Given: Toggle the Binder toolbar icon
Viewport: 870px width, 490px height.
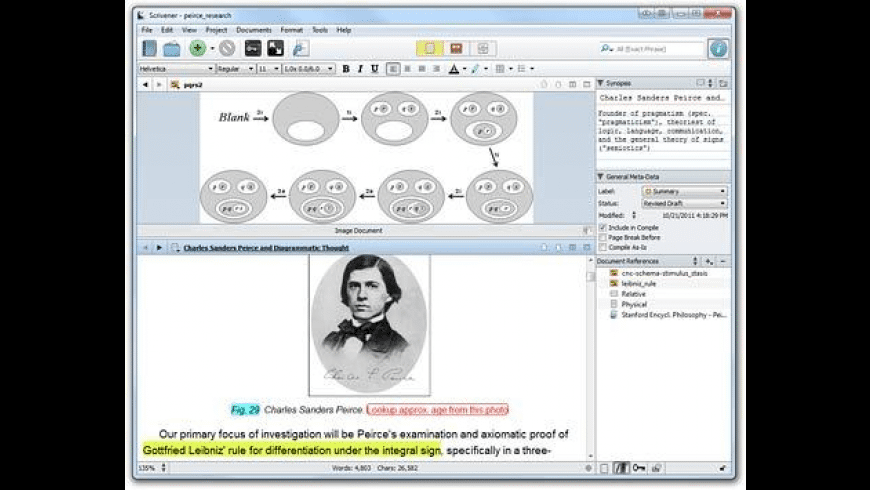Looking at the screenshot, I should point(149,48).
